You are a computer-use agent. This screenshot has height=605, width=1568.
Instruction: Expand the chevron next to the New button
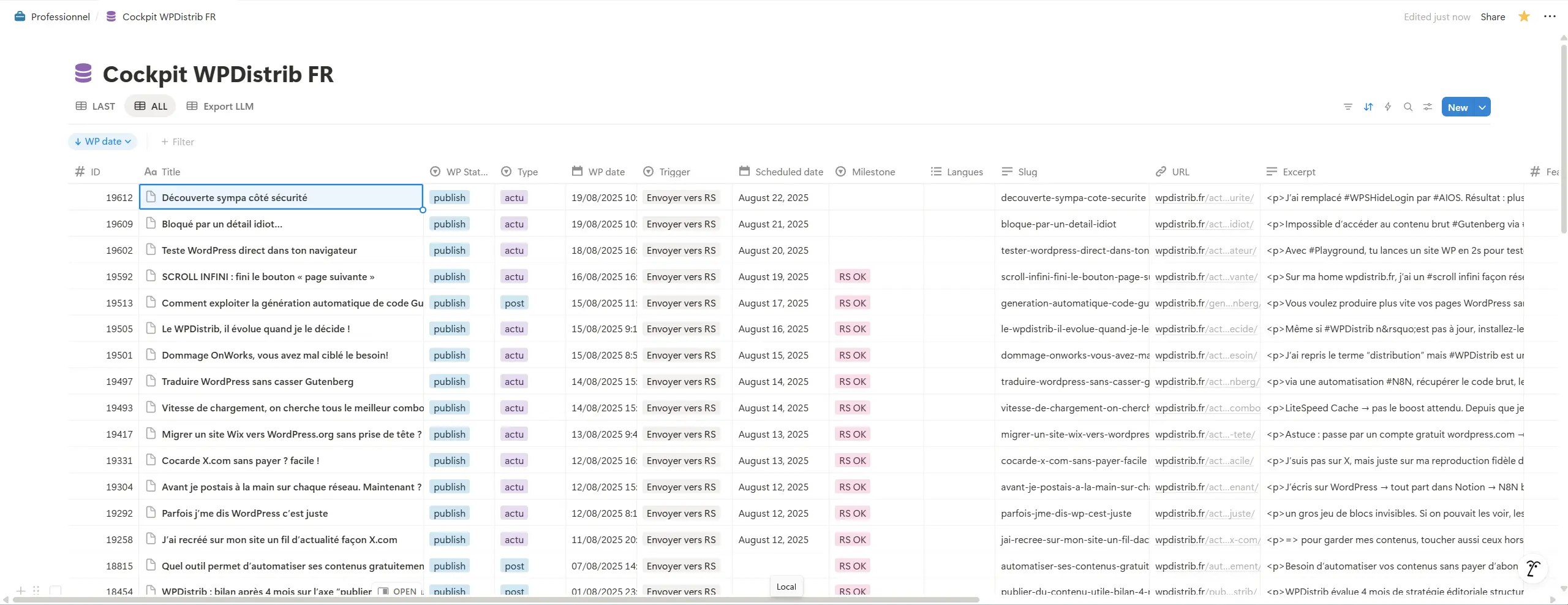(1482, 107)
